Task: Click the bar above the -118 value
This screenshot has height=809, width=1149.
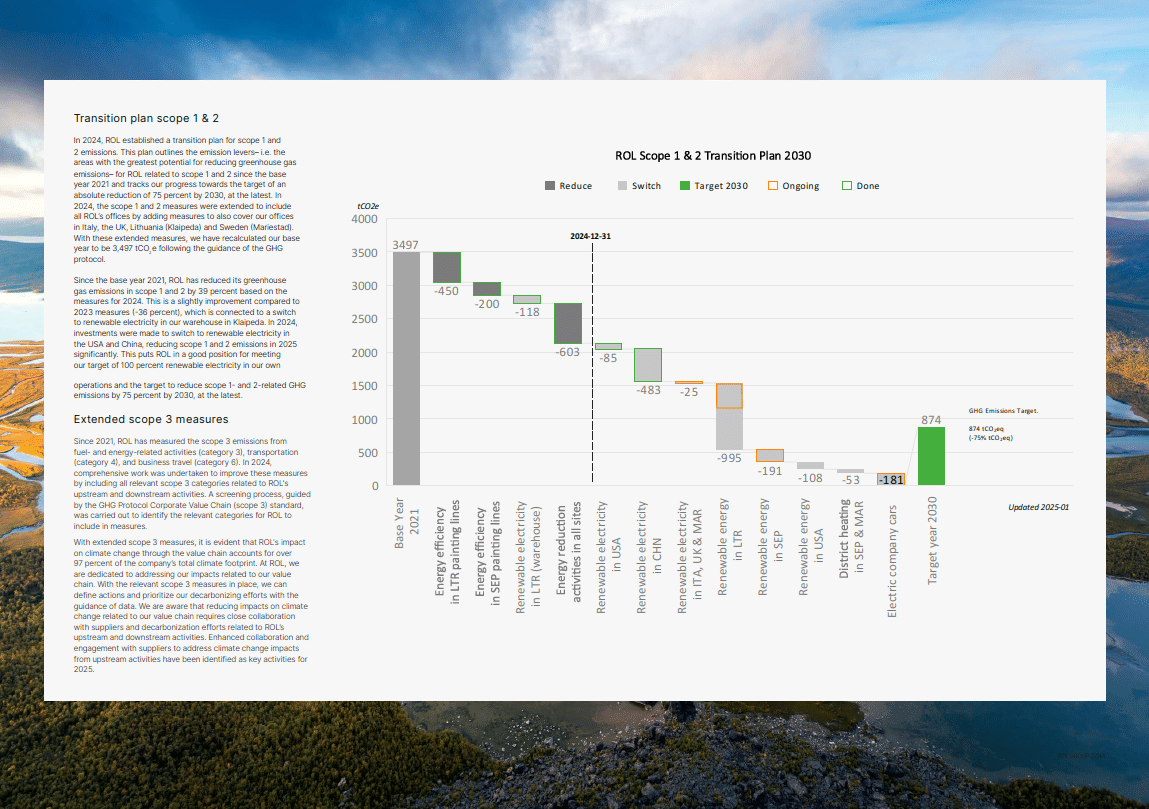Action: click(x=527, y=300)
